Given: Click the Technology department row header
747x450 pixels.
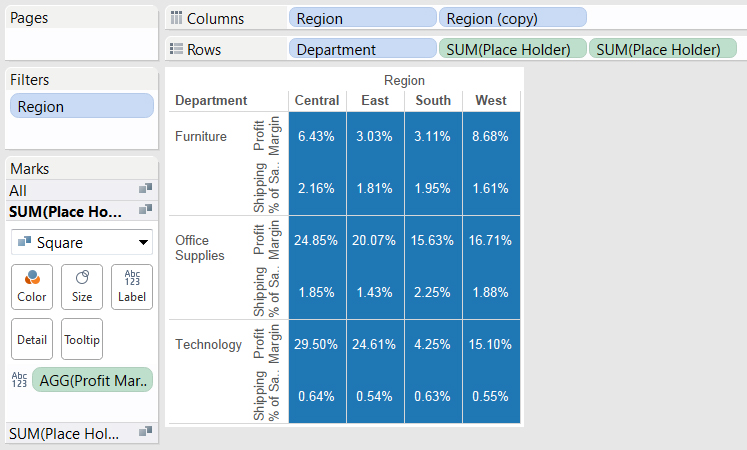Looking at the screenshot, I should click(209, 344).
